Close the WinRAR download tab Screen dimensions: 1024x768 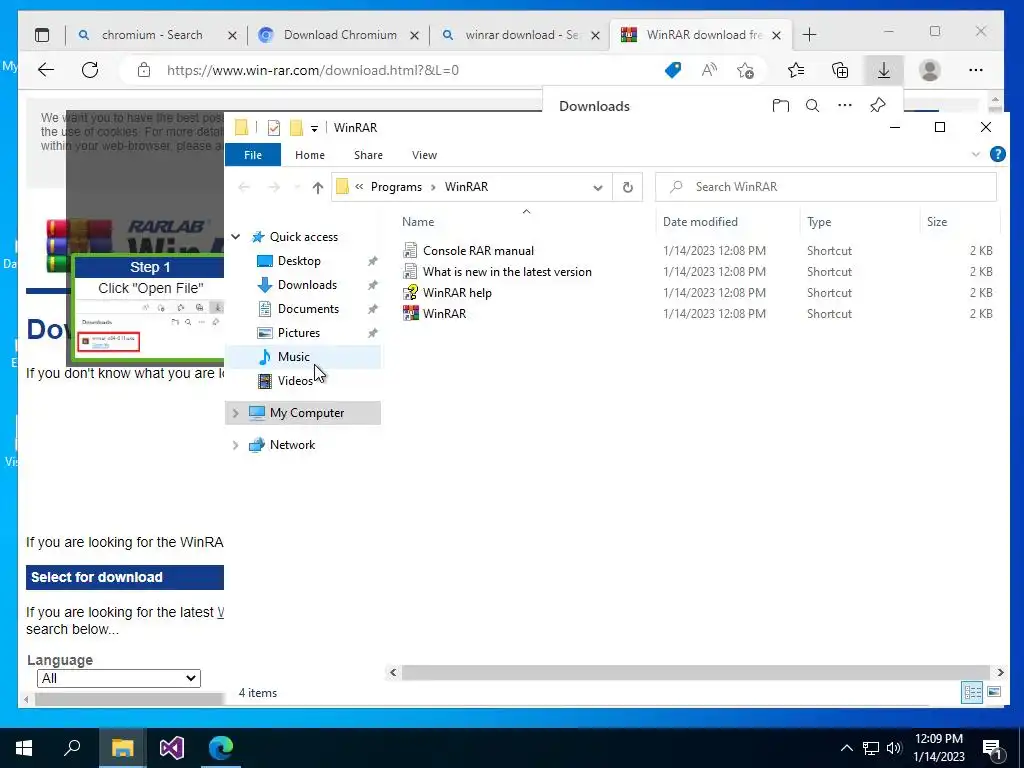(776, 35)
